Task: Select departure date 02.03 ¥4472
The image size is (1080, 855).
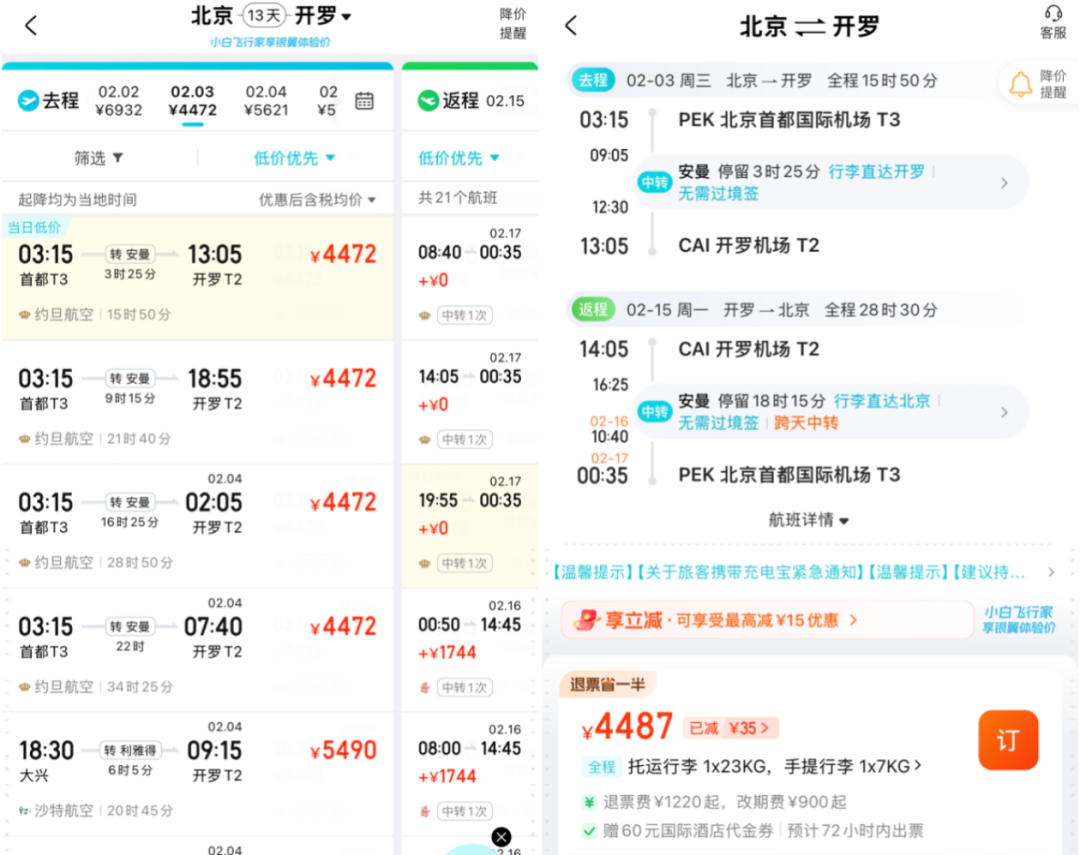Action: click(x=193, y=101)
